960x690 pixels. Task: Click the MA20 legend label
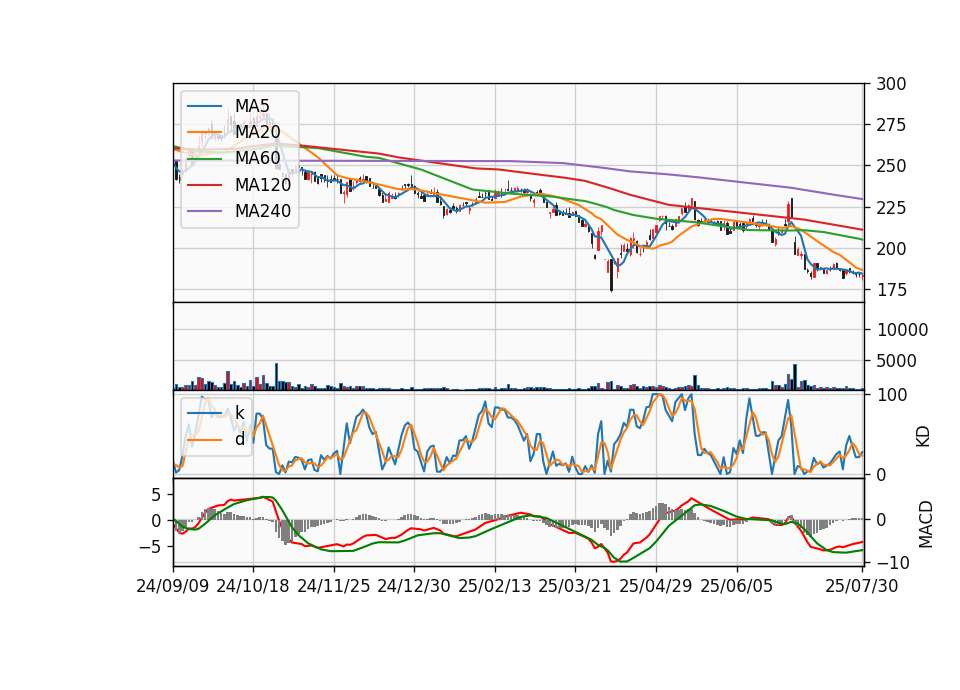(258, 132)
